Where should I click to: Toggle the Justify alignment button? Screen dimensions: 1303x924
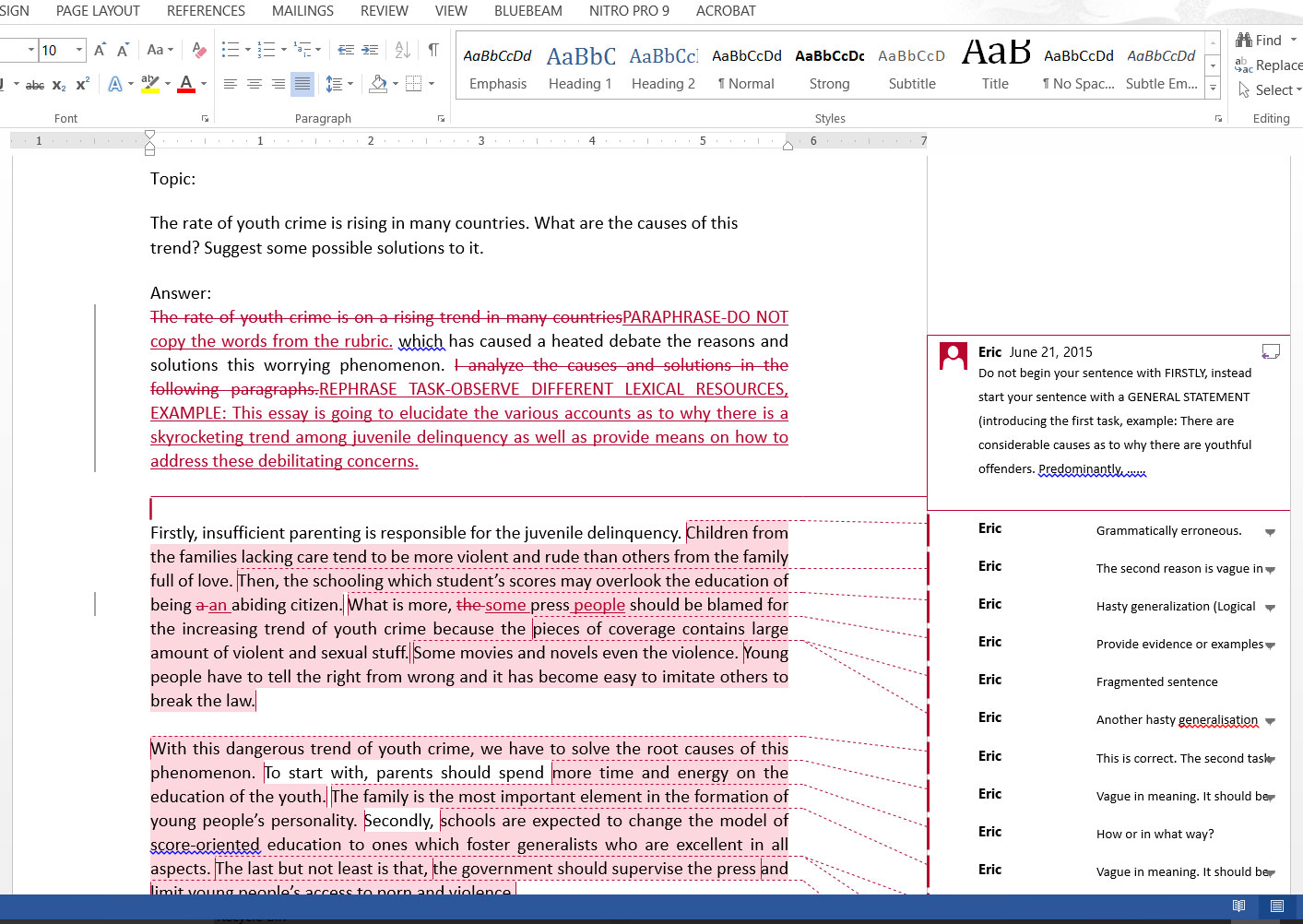(x=302, y=84)
